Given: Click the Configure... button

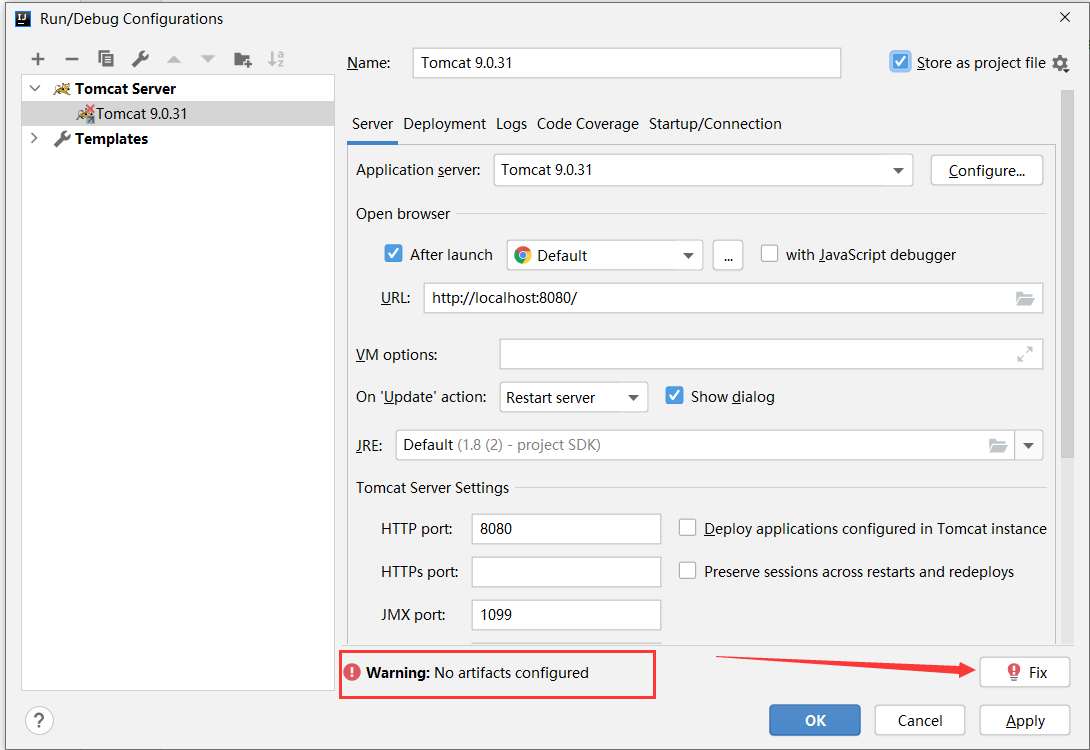Looking at the screenshot, I should tap(986, 171).
